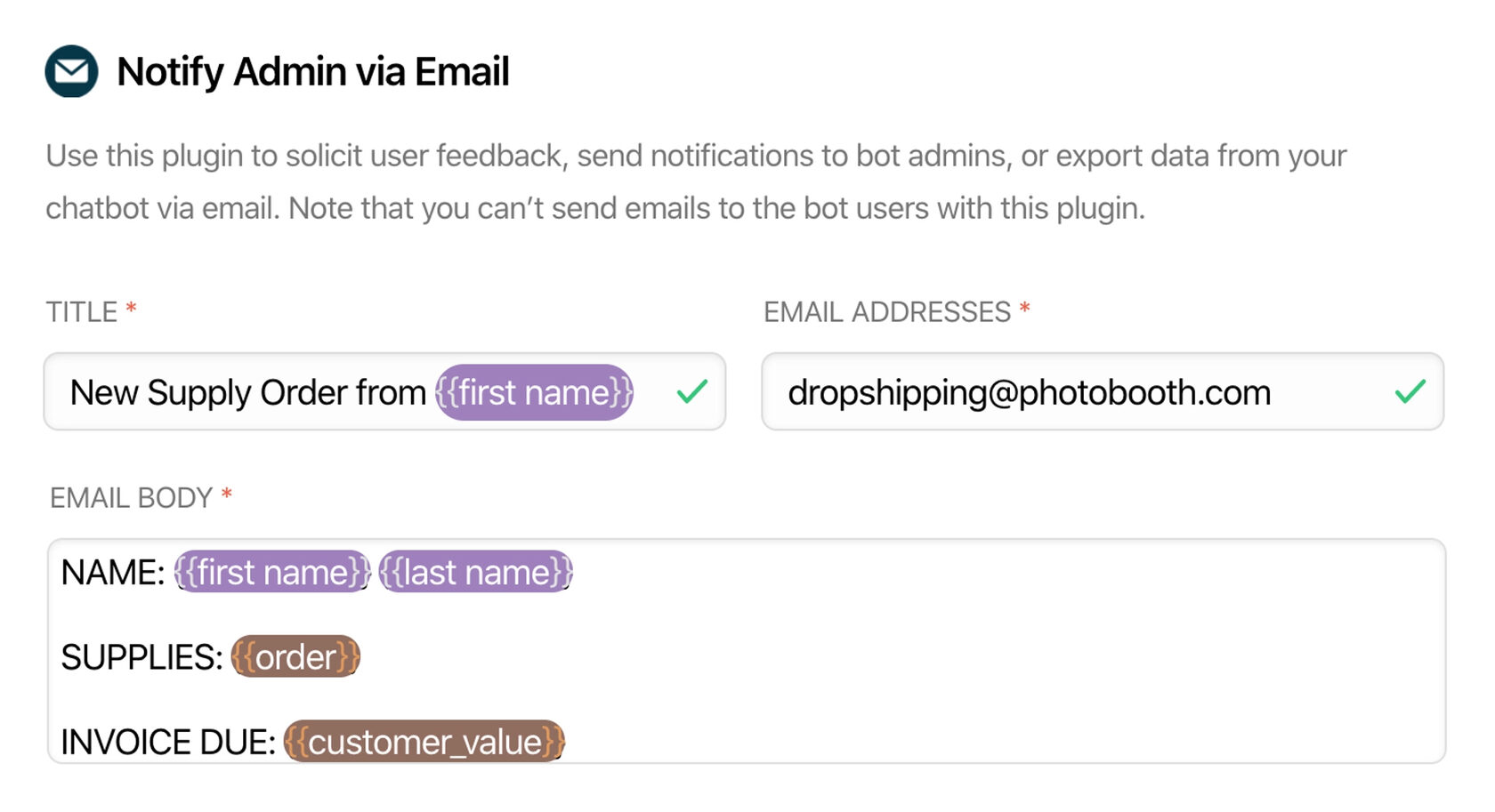Viewport: 1495px width, 812px height.
Task: Click the TITLE field label
Action: click(x=82, y=312)
